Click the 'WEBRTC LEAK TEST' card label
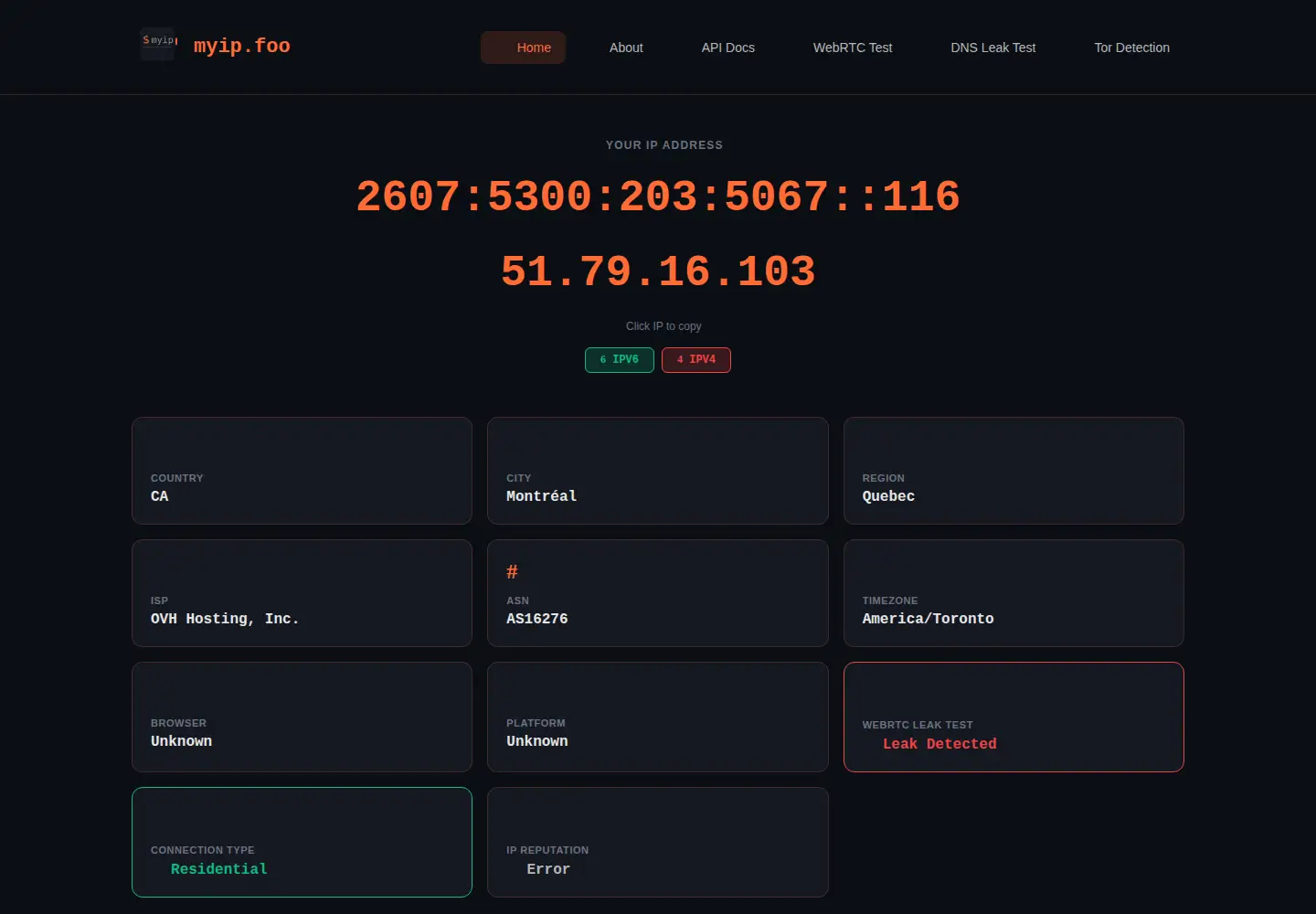Viewport: 1316px width, 914px height. (918, 725)
